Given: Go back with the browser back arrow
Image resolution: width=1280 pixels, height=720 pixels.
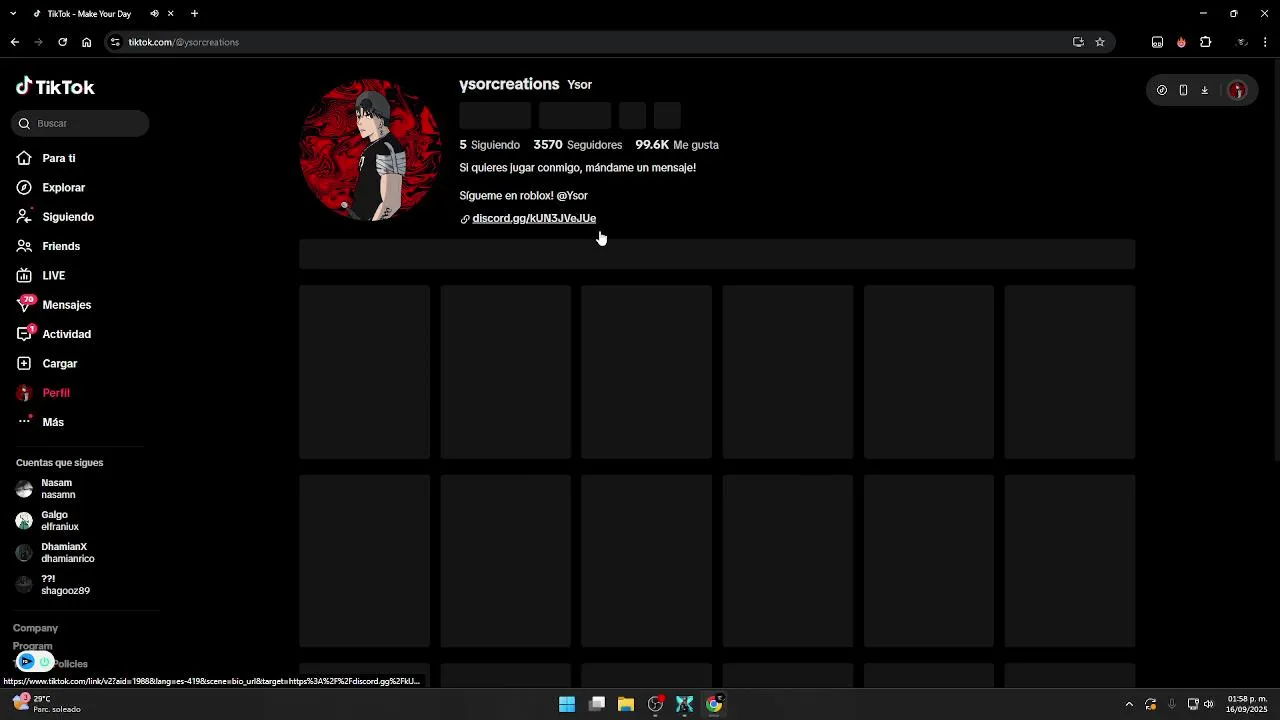Looking at the screenshot, I should coord(14,42).
